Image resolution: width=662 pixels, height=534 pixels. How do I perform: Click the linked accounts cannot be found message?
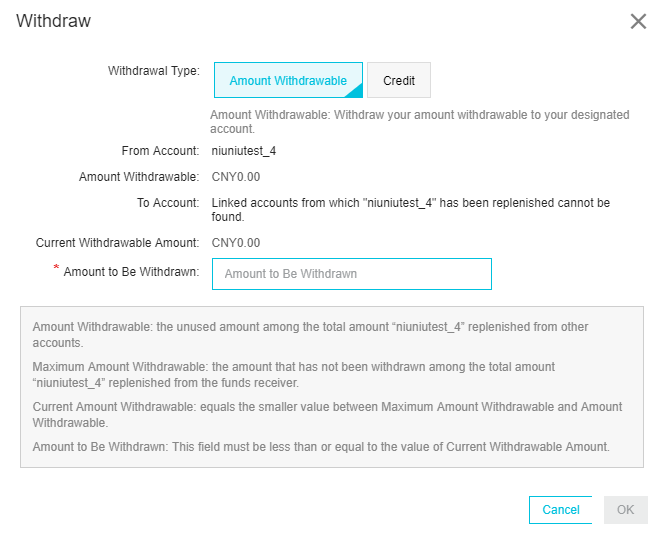point(410,210)
